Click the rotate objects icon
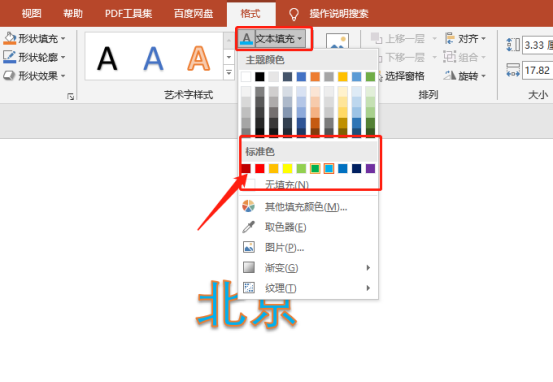The height and width of the screenshot is (382, 553). point(450,75)
